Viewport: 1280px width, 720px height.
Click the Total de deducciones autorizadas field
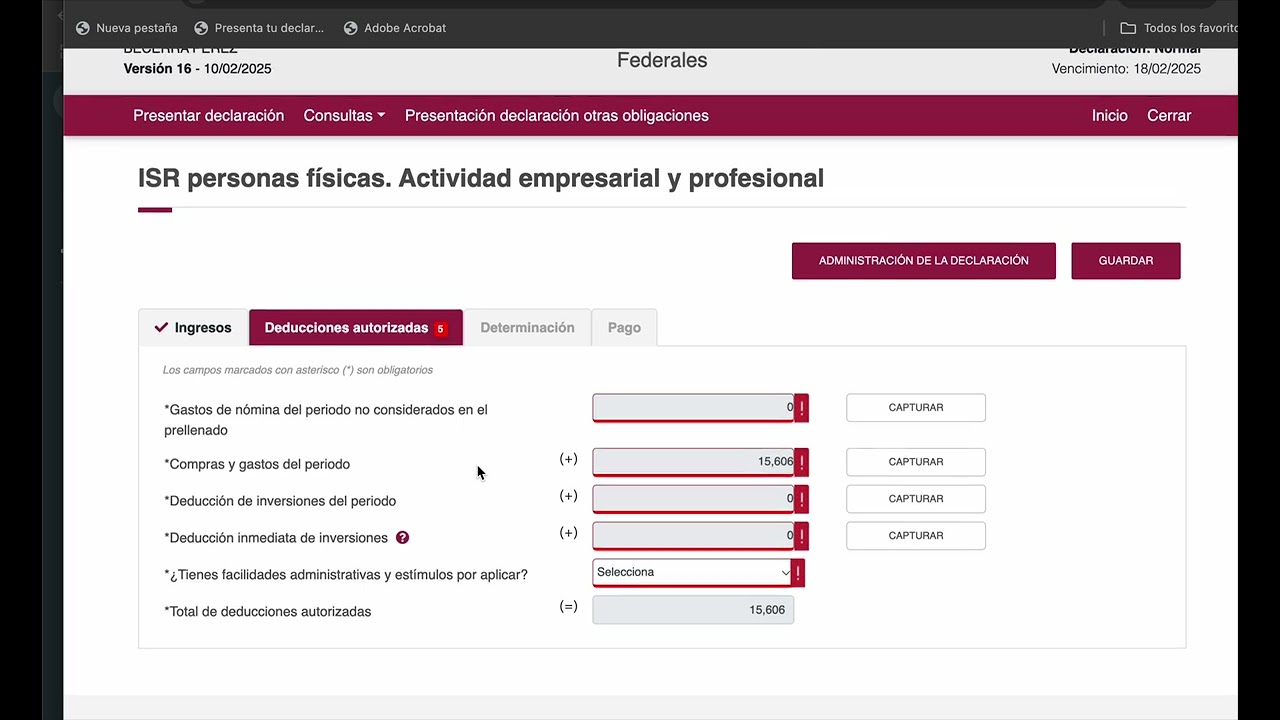point(693,610)
